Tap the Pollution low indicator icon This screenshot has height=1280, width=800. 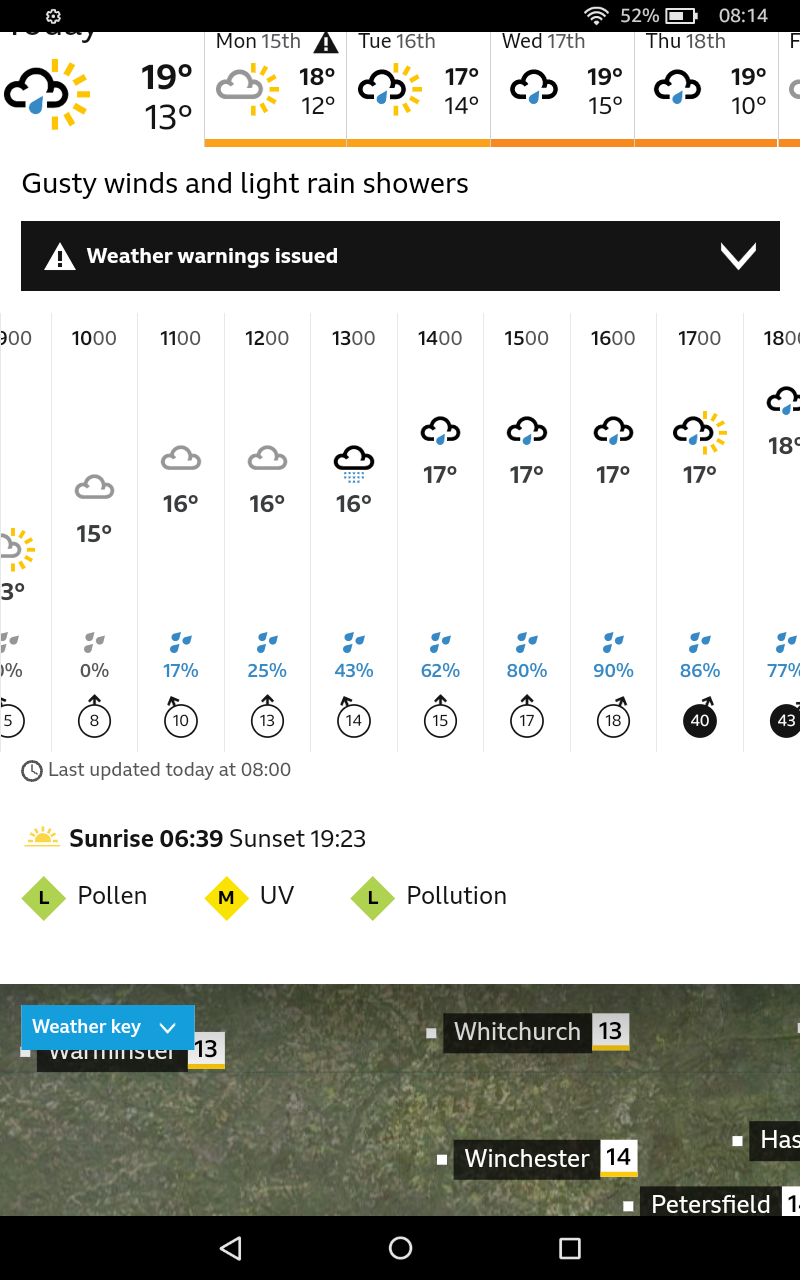click(x=372, y=897)
